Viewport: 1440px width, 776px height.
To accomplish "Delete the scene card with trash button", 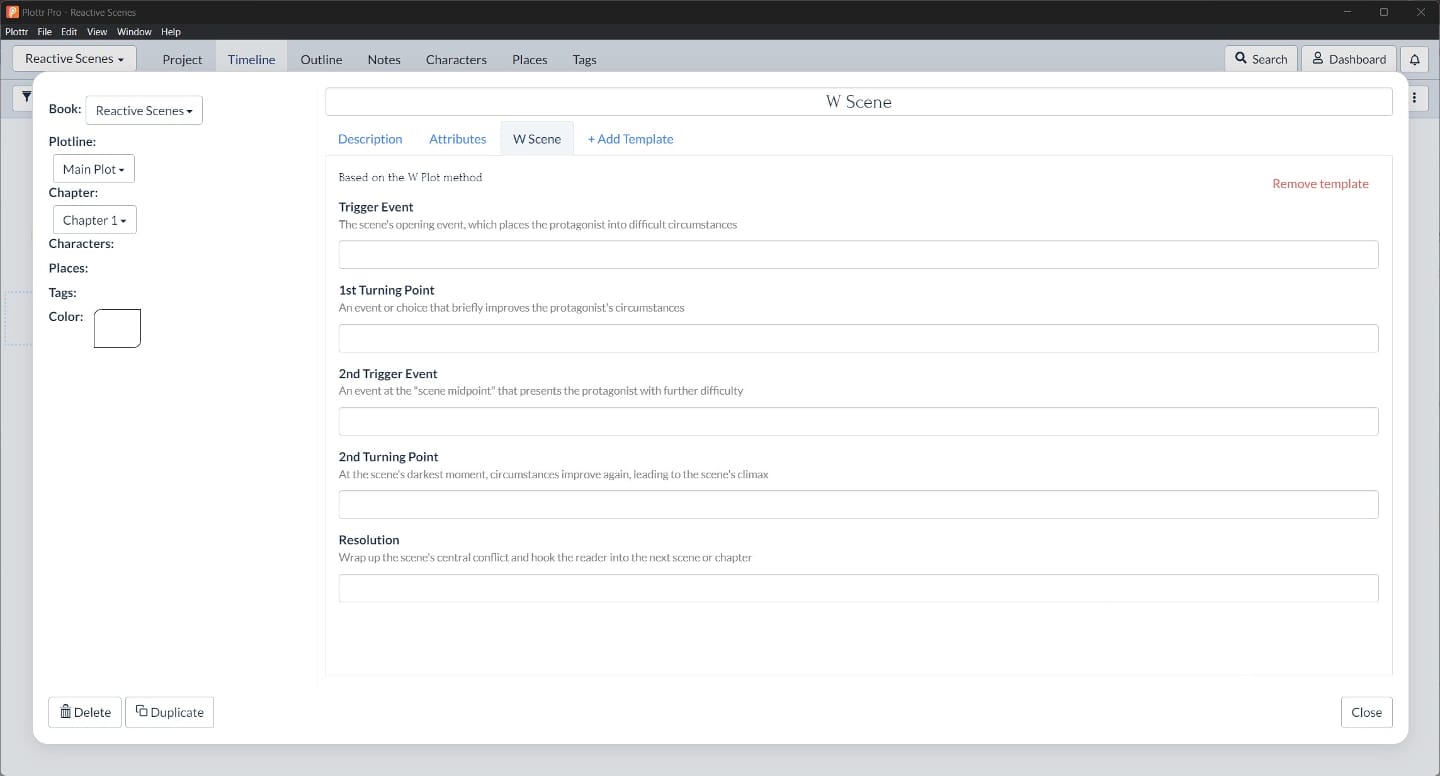I will tap(85, 712).
